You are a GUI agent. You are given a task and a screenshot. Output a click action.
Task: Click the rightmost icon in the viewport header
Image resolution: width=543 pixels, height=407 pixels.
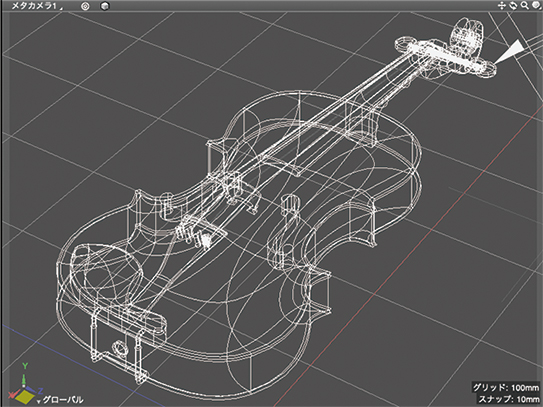[x=536, y=5]
